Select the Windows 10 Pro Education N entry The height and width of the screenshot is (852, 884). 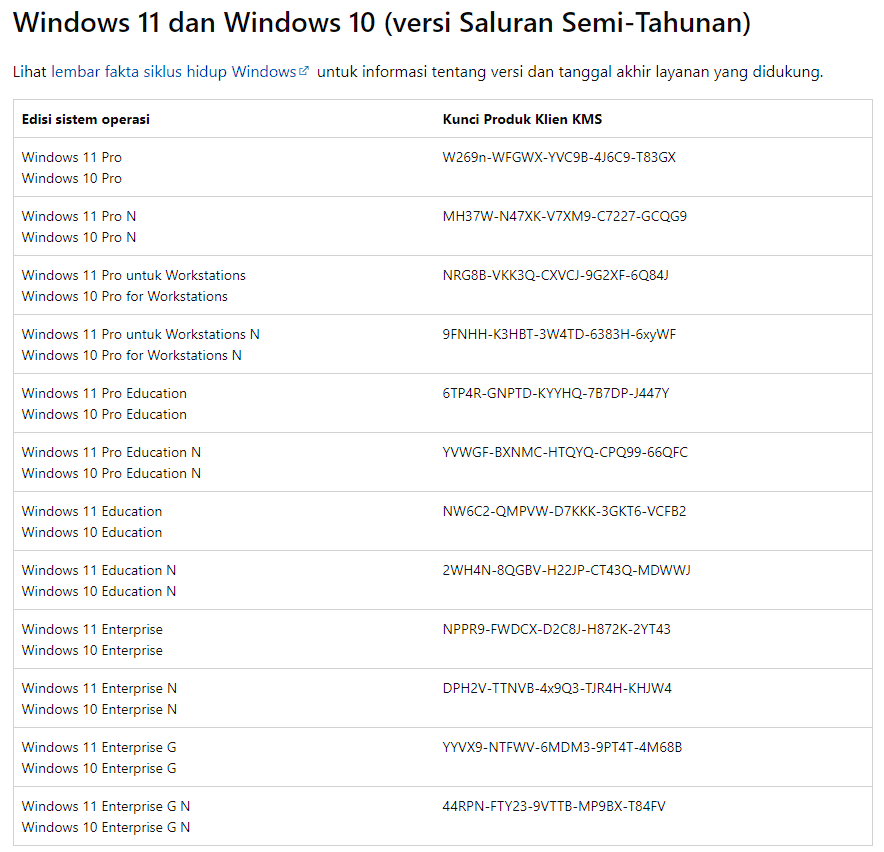pos(110,473)
